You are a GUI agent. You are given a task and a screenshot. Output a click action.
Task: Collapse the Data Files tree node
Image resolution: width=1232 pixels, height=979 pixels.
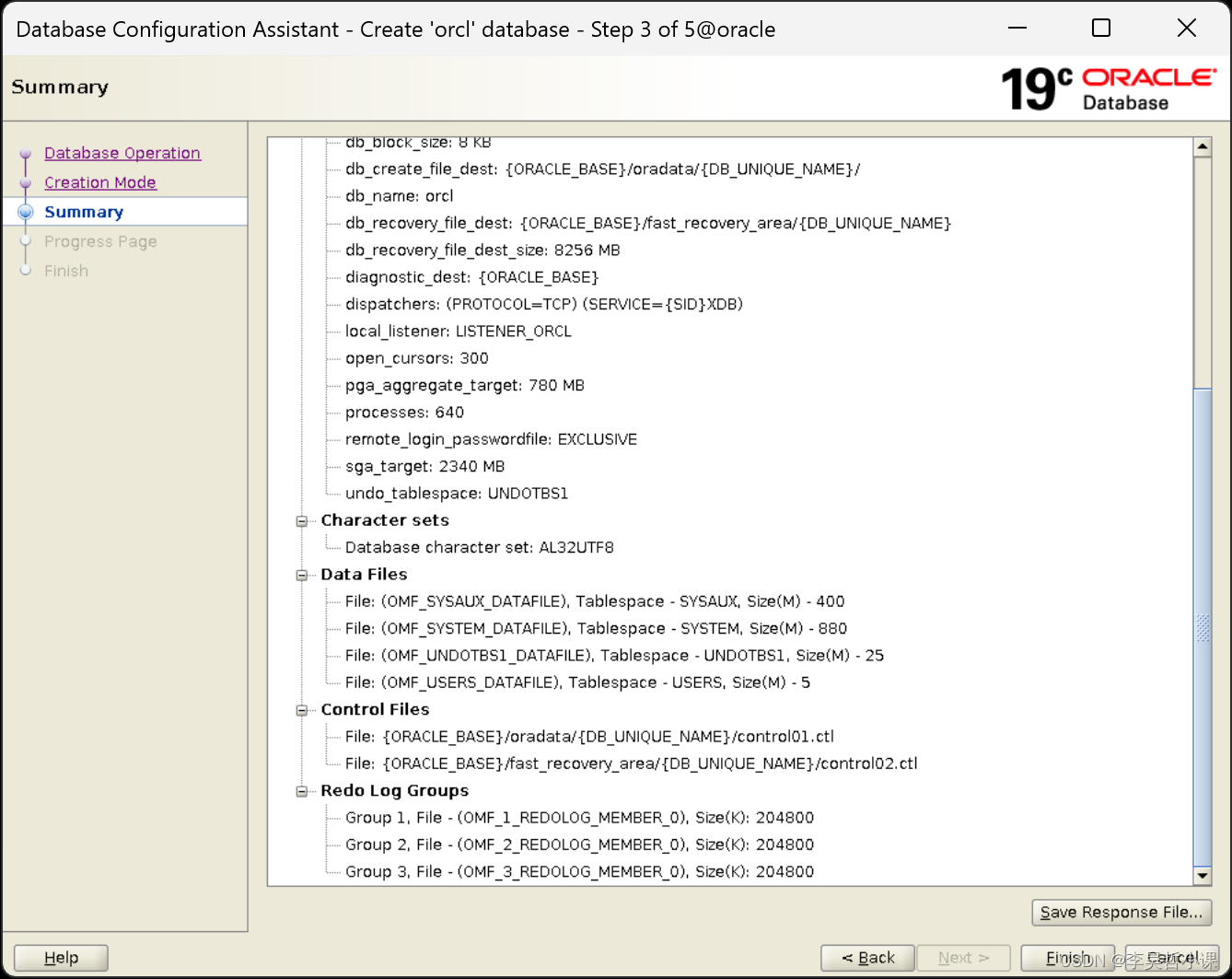point(301,576)
